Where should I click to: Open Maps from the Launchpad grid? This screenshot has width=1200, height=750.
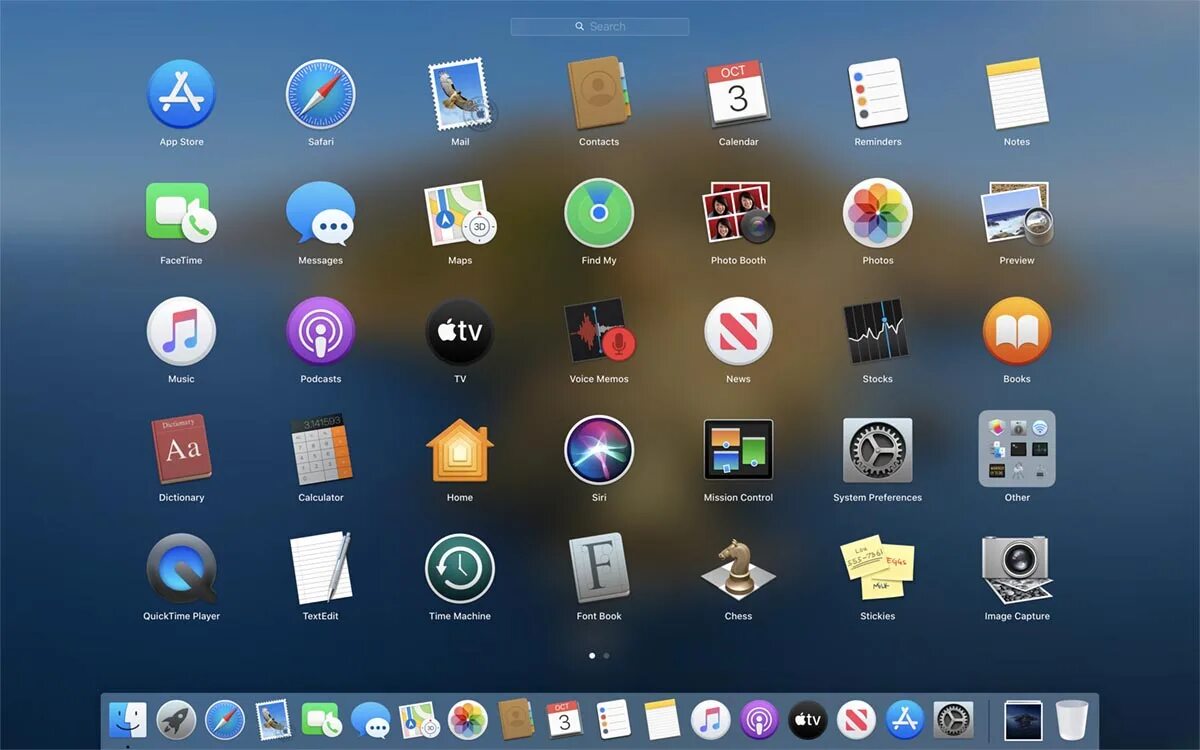[x=460, y=213]
